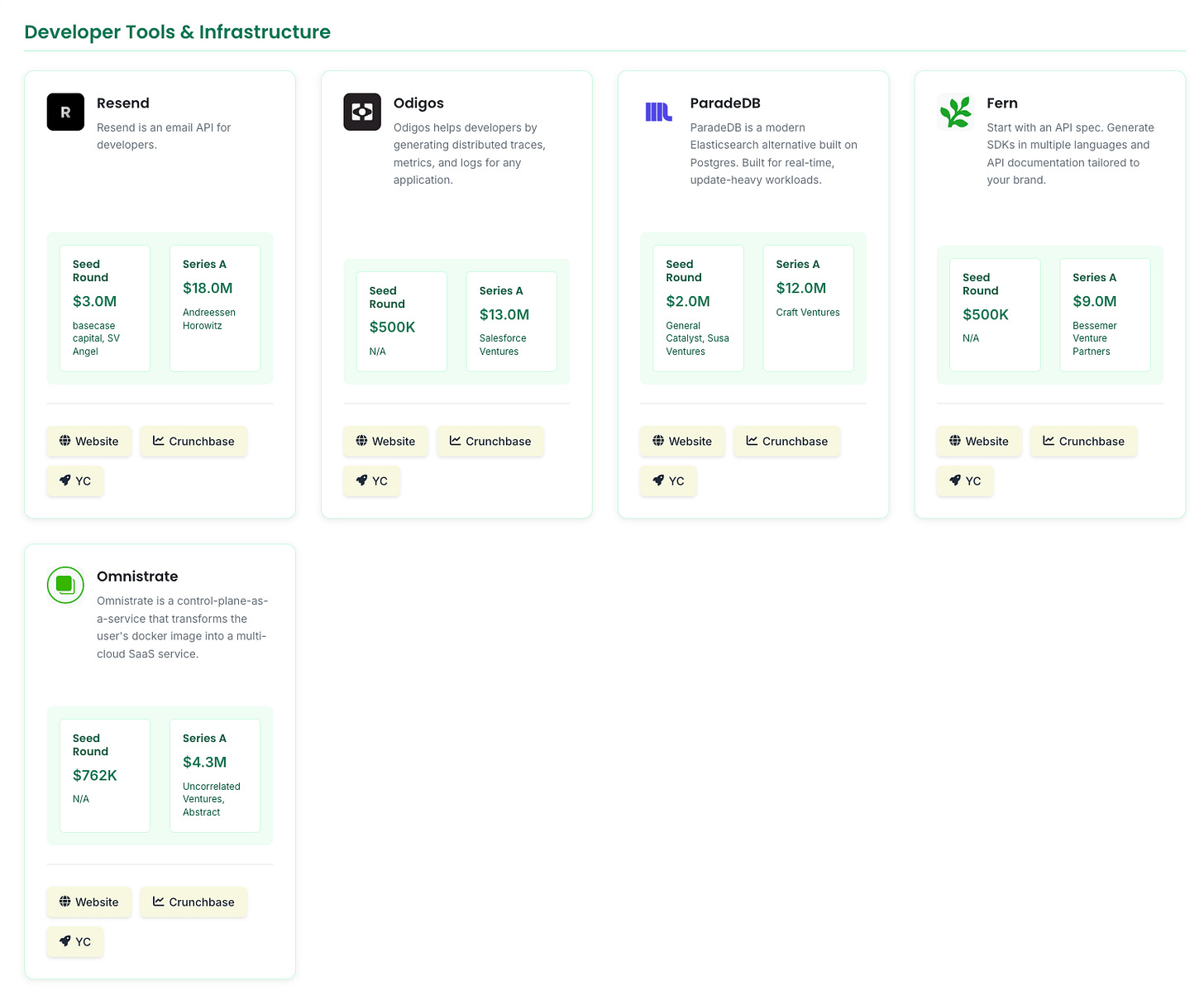
Task: Click ParadeDB's $12.0M Series A amount
Action: (x=801, y=288)
